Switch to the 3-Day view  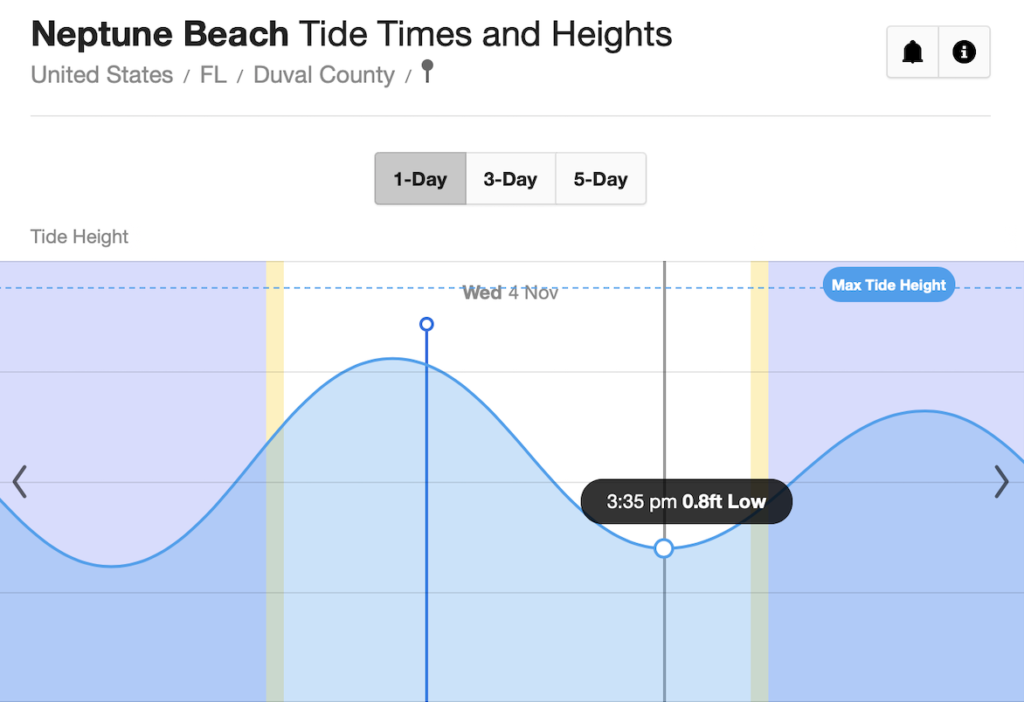point(510,179)
